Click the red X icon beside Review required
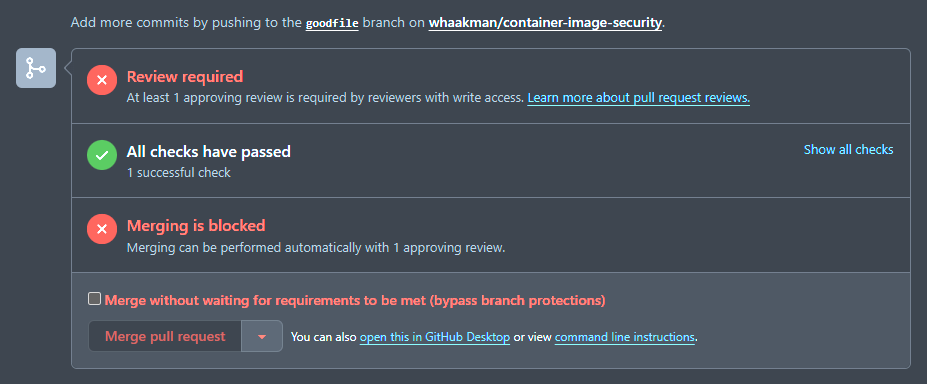The width and height of the screenshot is (927, 384). coord(102,80)
